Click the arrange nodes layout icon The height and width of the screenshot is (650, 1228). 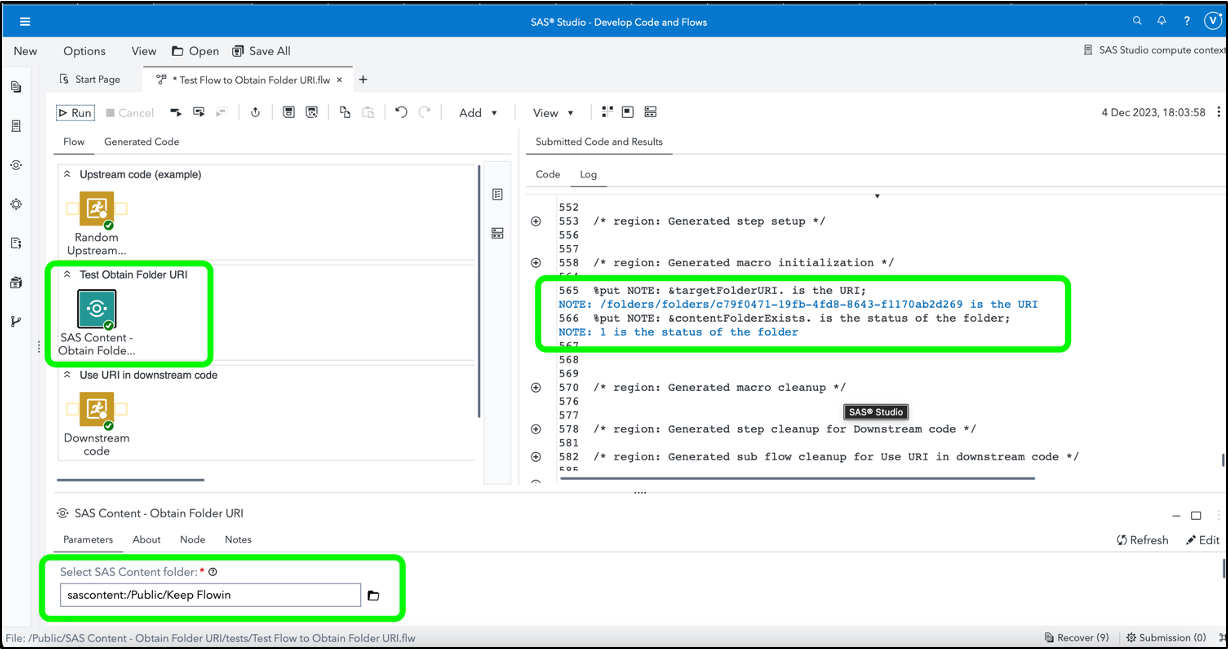tap(606, 113)
